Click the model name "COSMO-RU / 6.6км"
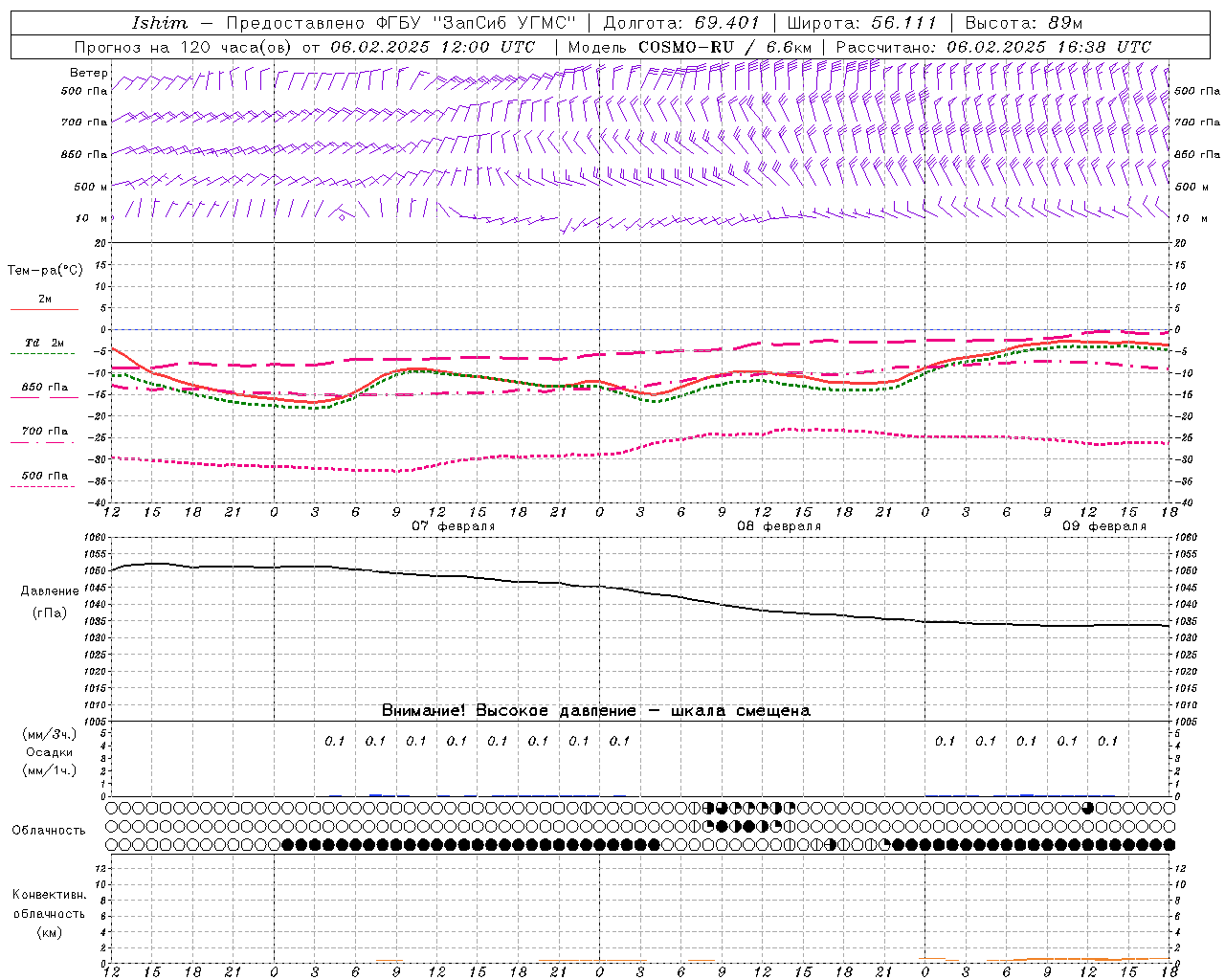The width and height of the screenshot is (1225, 980). (724, 47)
